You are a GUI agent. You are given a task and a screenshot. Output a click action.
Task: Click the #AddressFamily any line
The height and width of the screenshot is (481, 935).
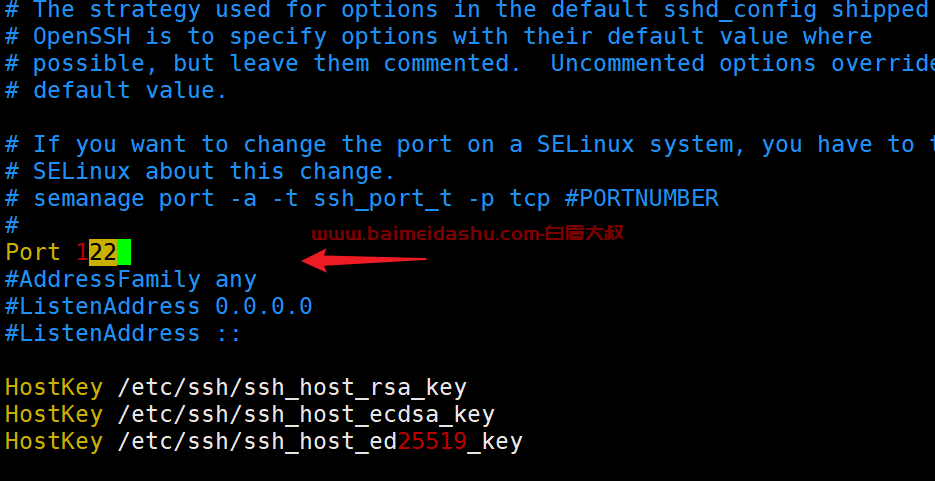point(131,280)
